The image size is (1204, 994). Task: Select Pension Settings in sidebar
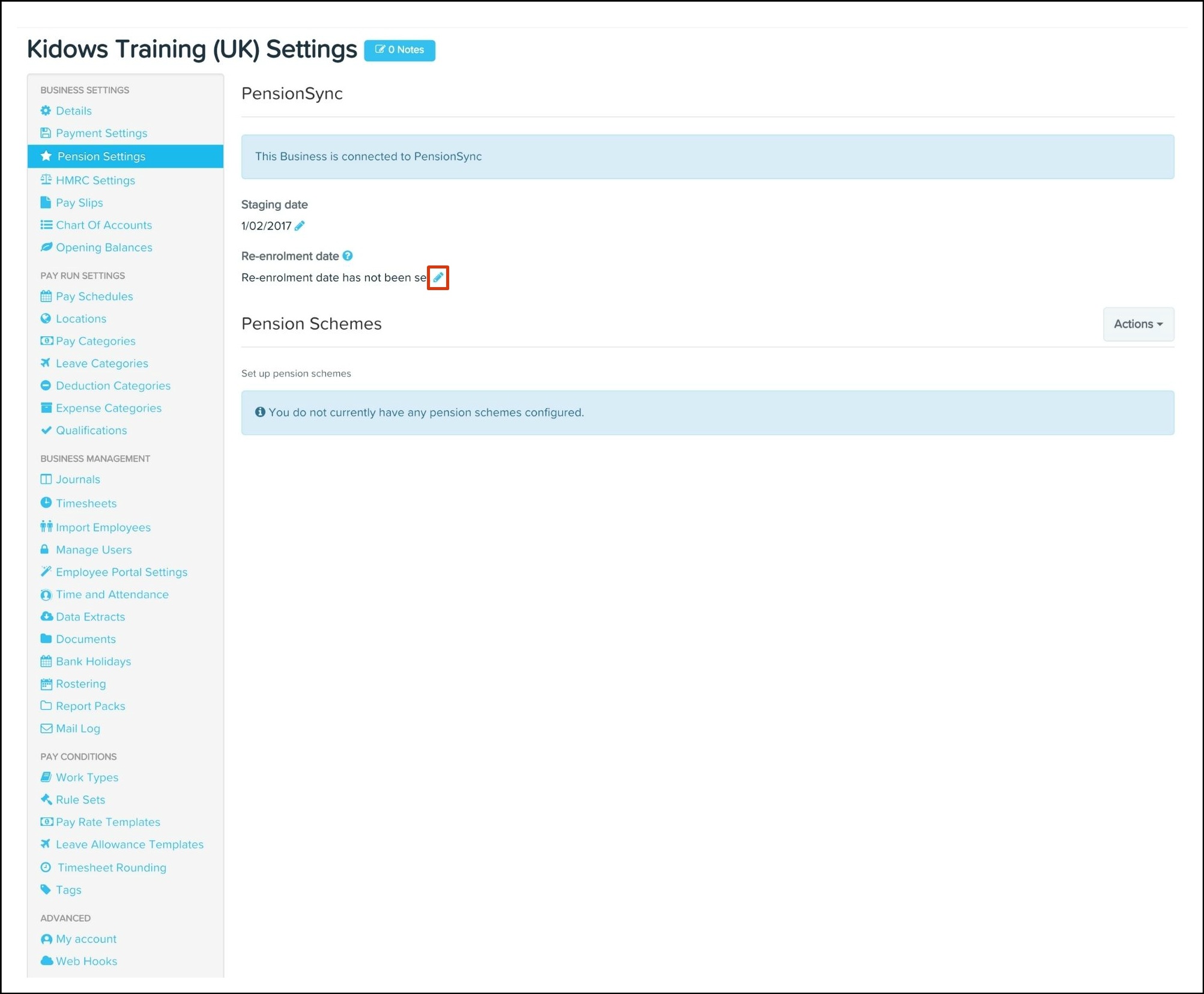(101, 156)
